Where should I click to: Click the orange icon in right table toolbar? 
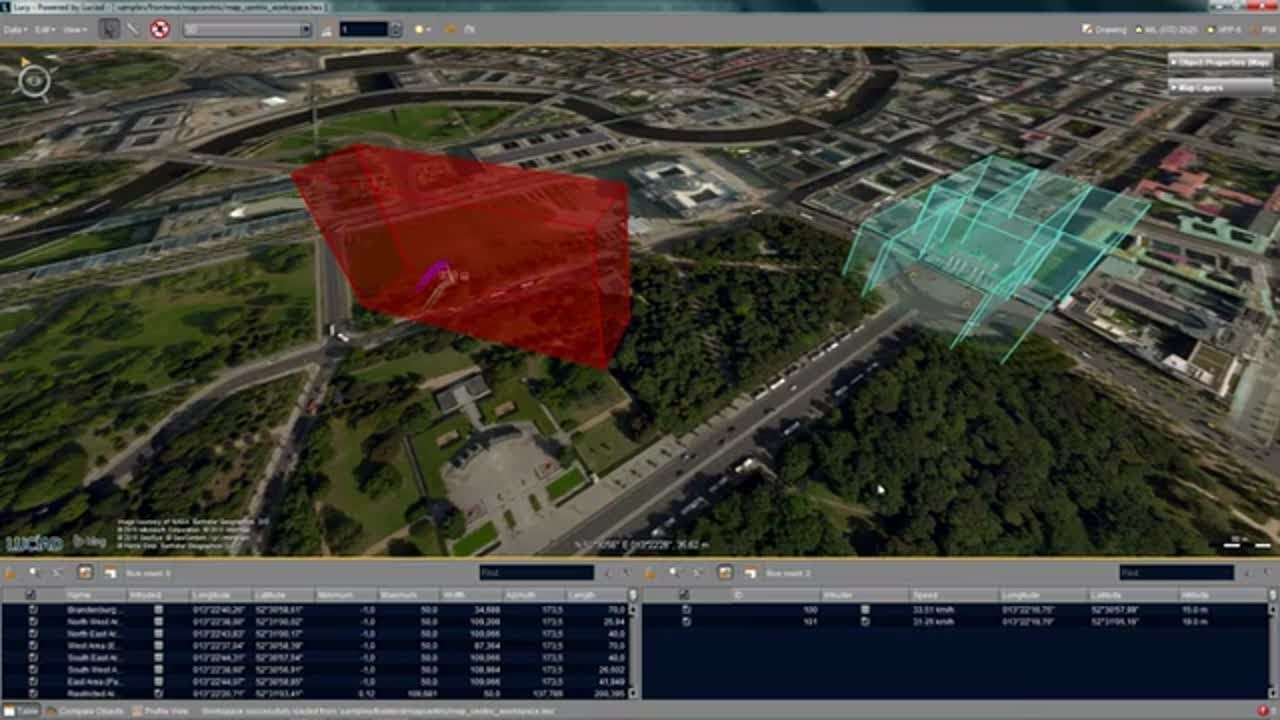point(650,573)
